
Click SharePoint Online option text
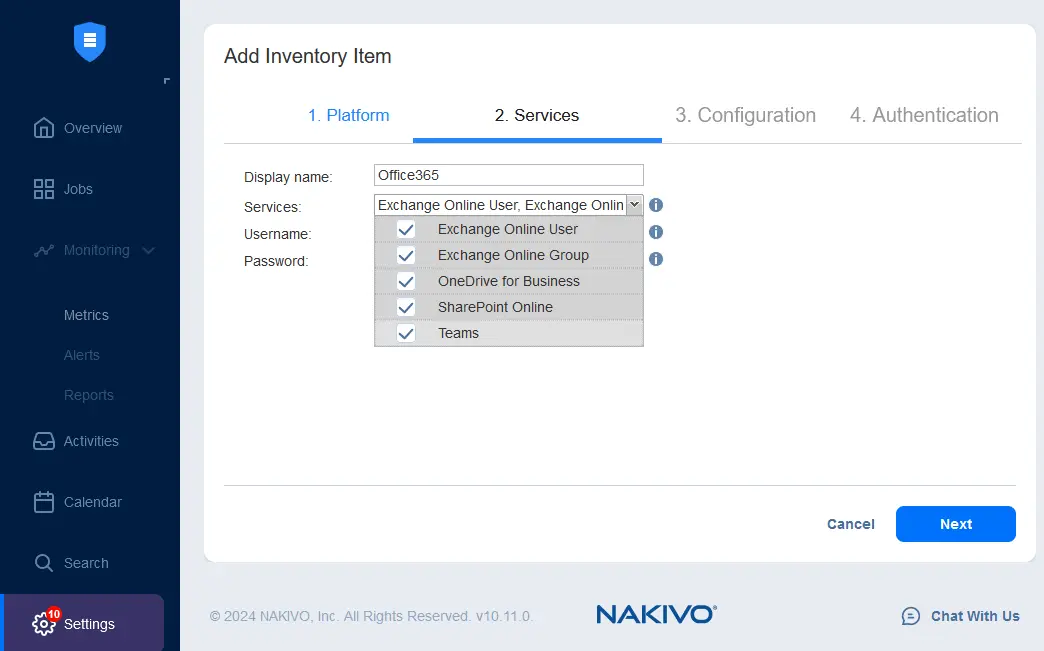click(495, 307)
